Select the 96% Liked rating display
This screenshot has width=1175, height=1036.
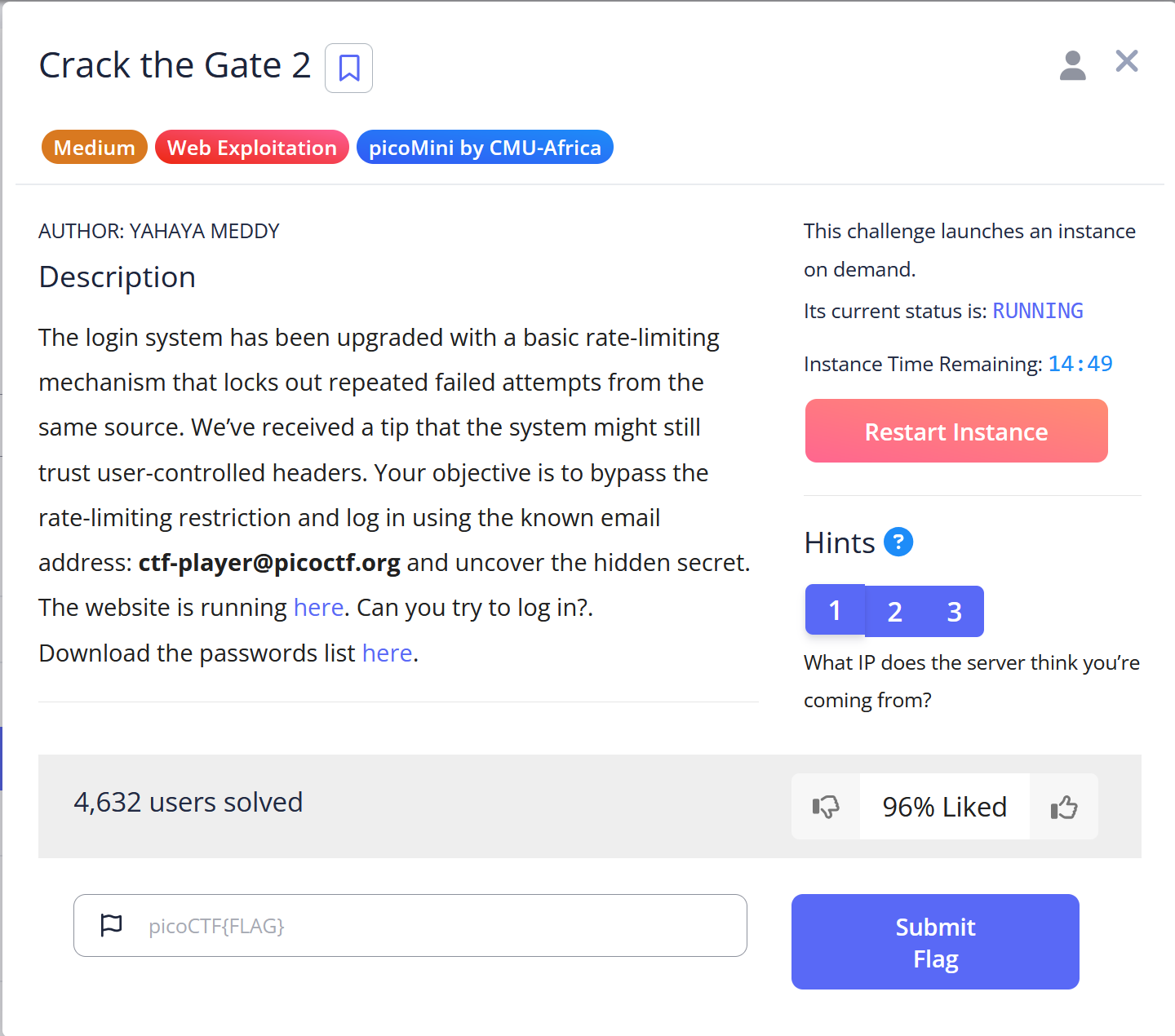pos(944,807)
